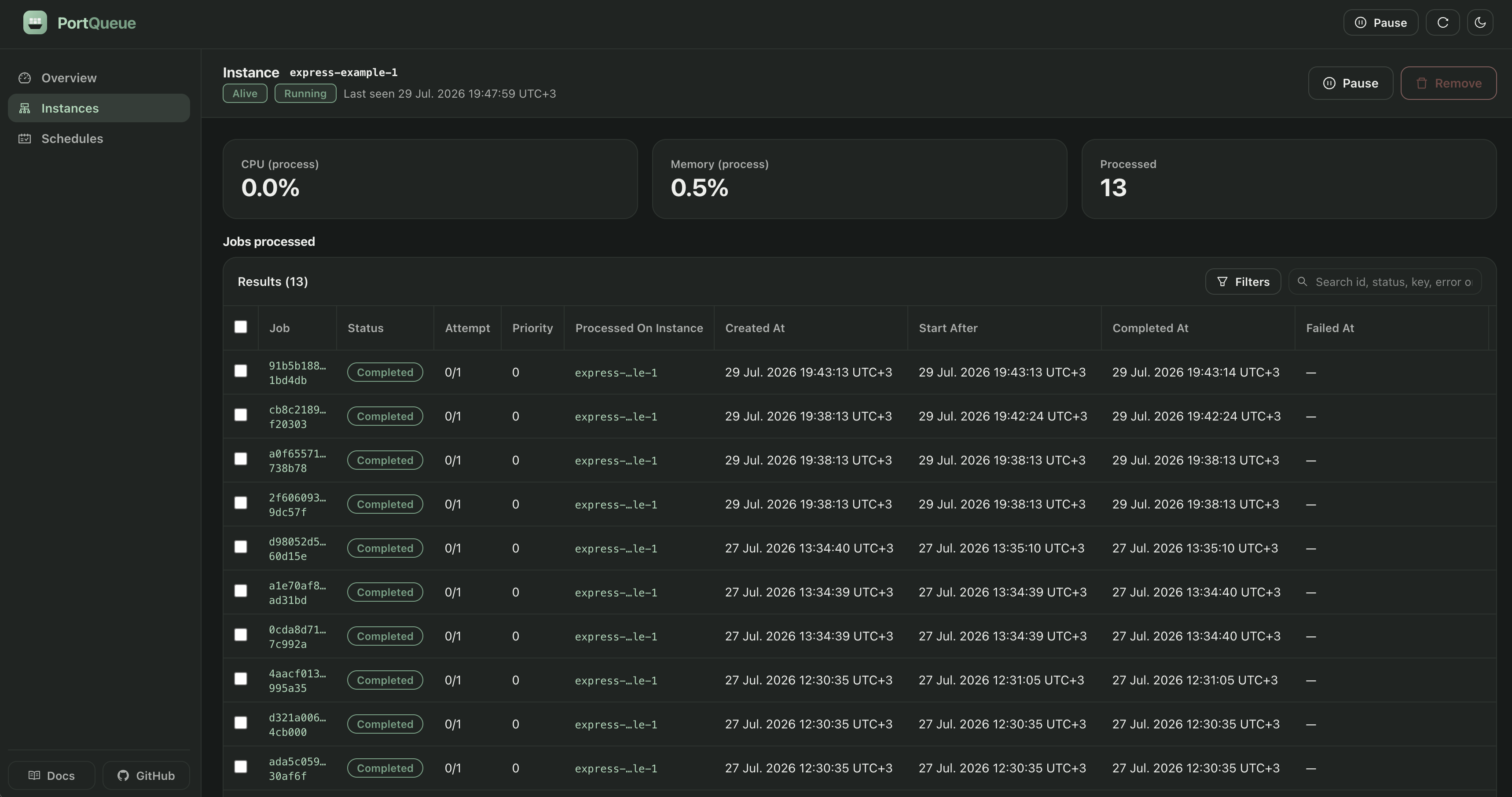This screenshot has width=1512, height=797.
Task: Select the checkbox for job a0f65571
Action: (x=241, y=459)
